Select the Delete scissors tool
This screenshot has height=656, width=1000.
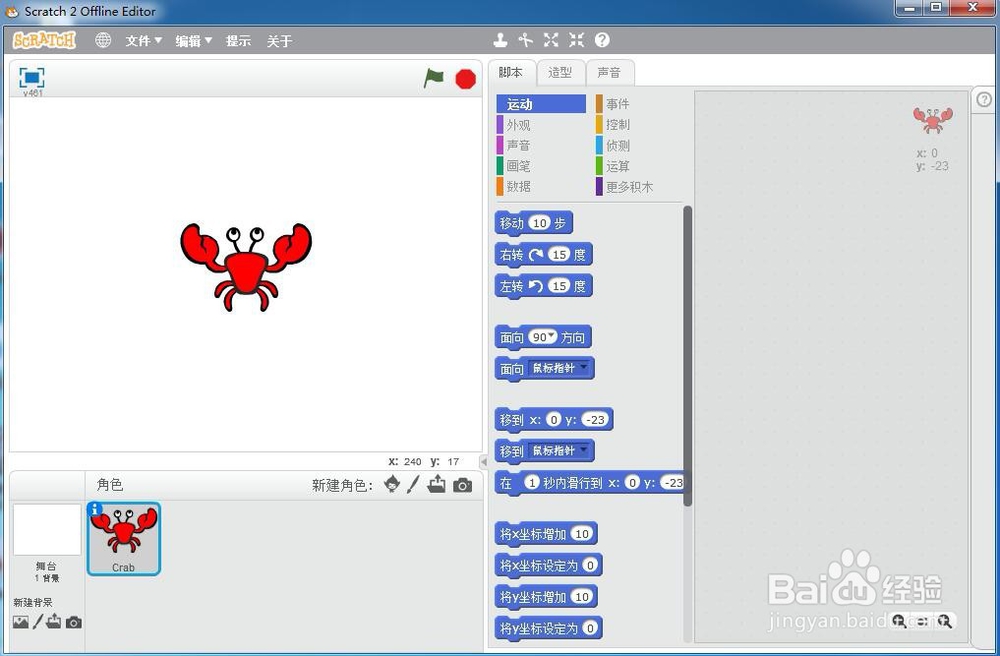526,40
